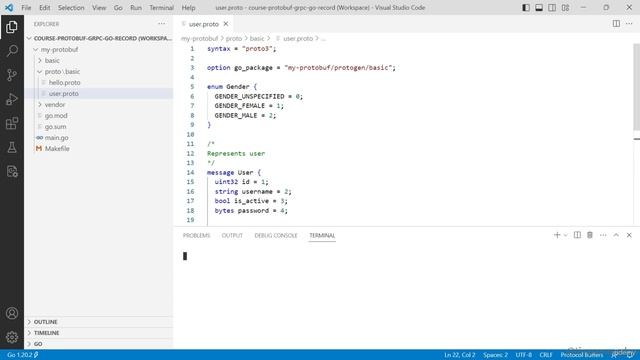The width and height of the screenshot is (640, 360).
Task: Click the my-protobuf breadcrumb
Action: (x=200, y=38)
